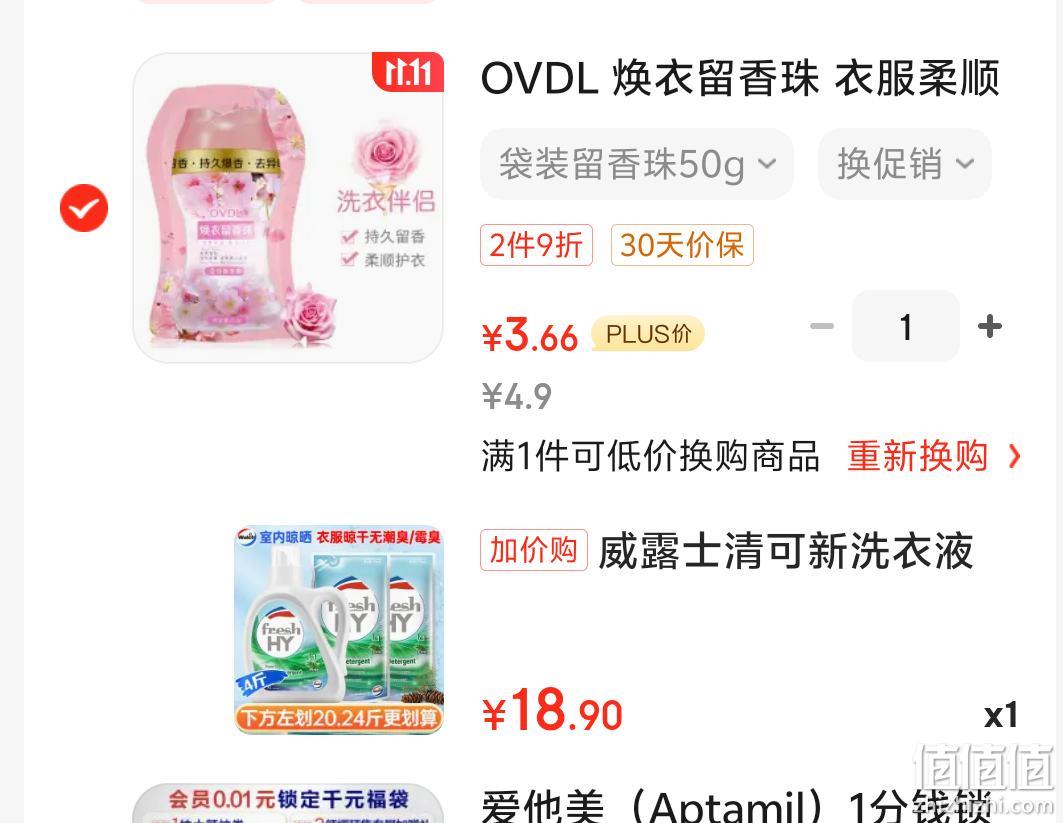The height and width of the screenshot is (823, 1063).
Task: Open the OVDL 焕衣留香珠 product title
Action: 740,78
